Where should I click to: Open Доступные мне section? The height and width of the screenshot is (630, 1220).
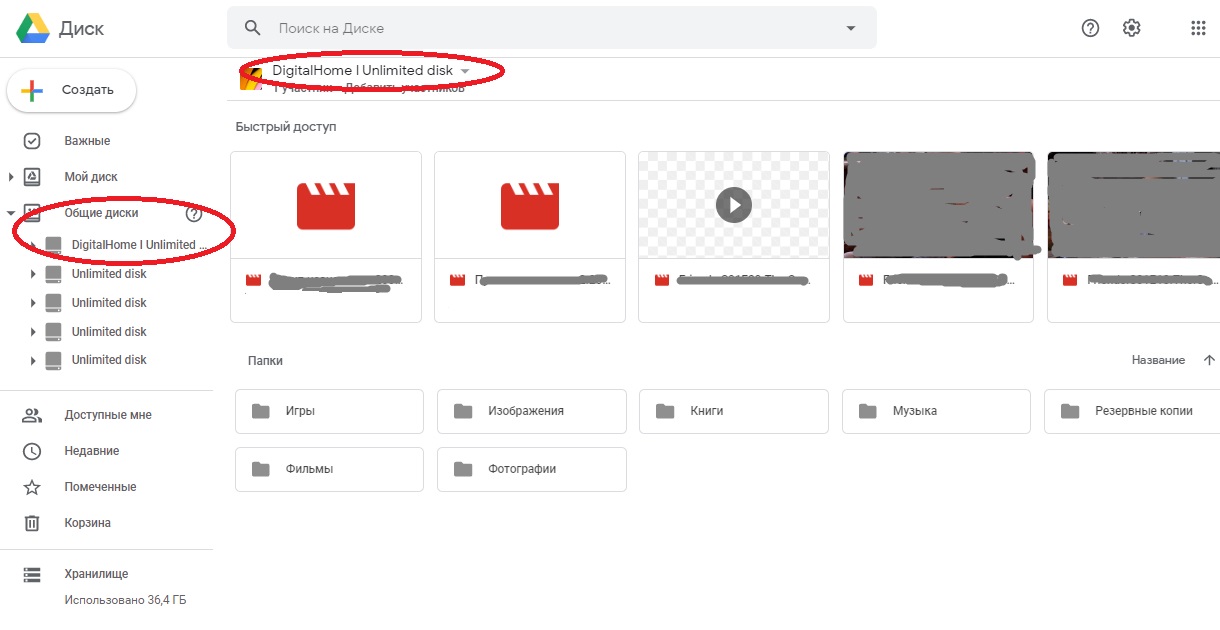(106, 415)
